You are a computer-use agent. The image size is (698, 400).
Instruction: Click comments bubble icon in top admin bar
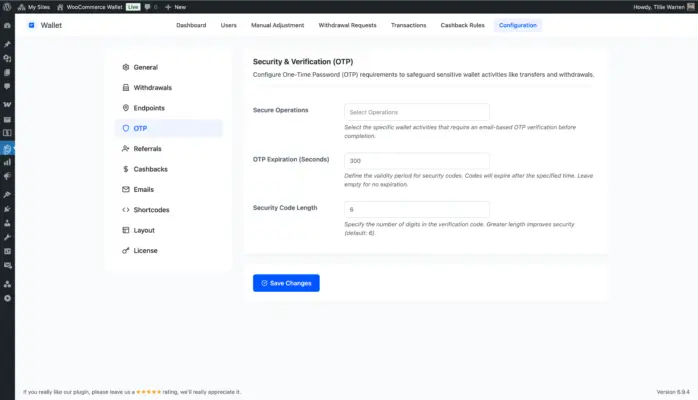coord(147,7)
